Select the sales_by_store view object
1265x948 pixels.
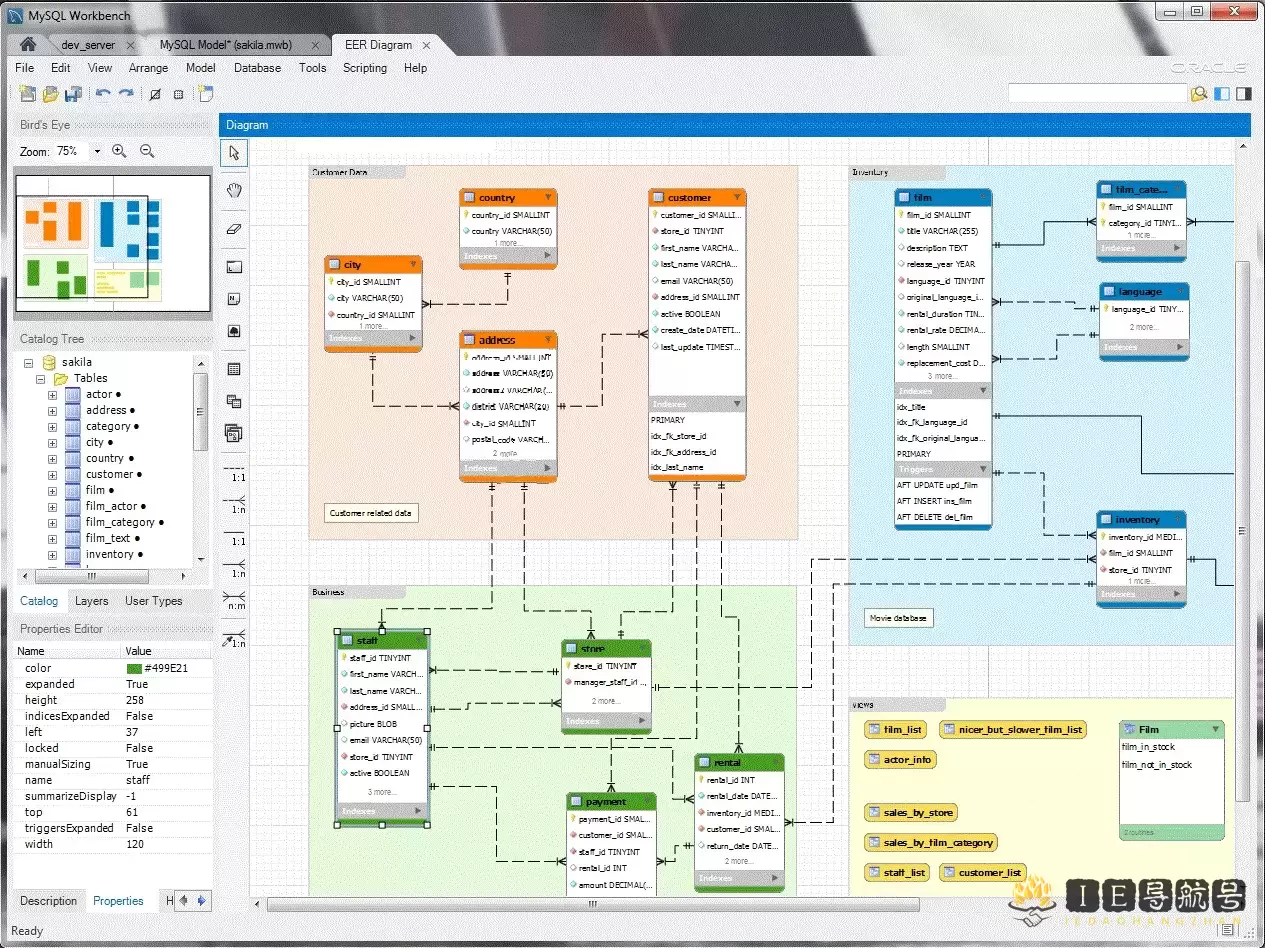pyautogui.click(x=911, y=813)
